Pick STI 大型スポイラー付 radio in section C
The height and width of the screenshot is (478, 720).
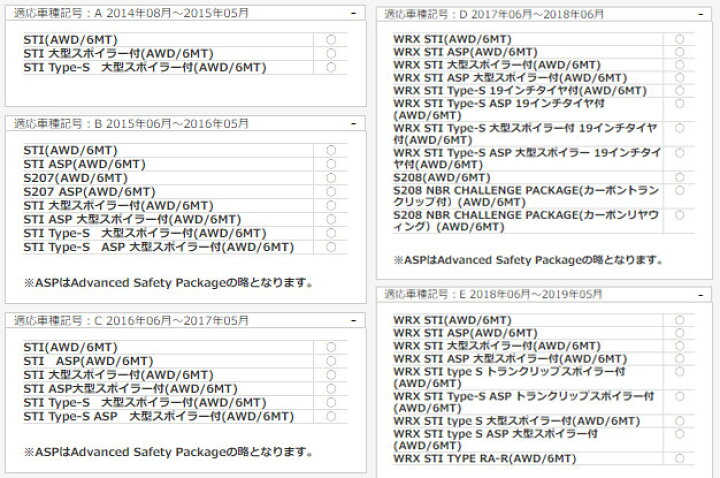331,375
